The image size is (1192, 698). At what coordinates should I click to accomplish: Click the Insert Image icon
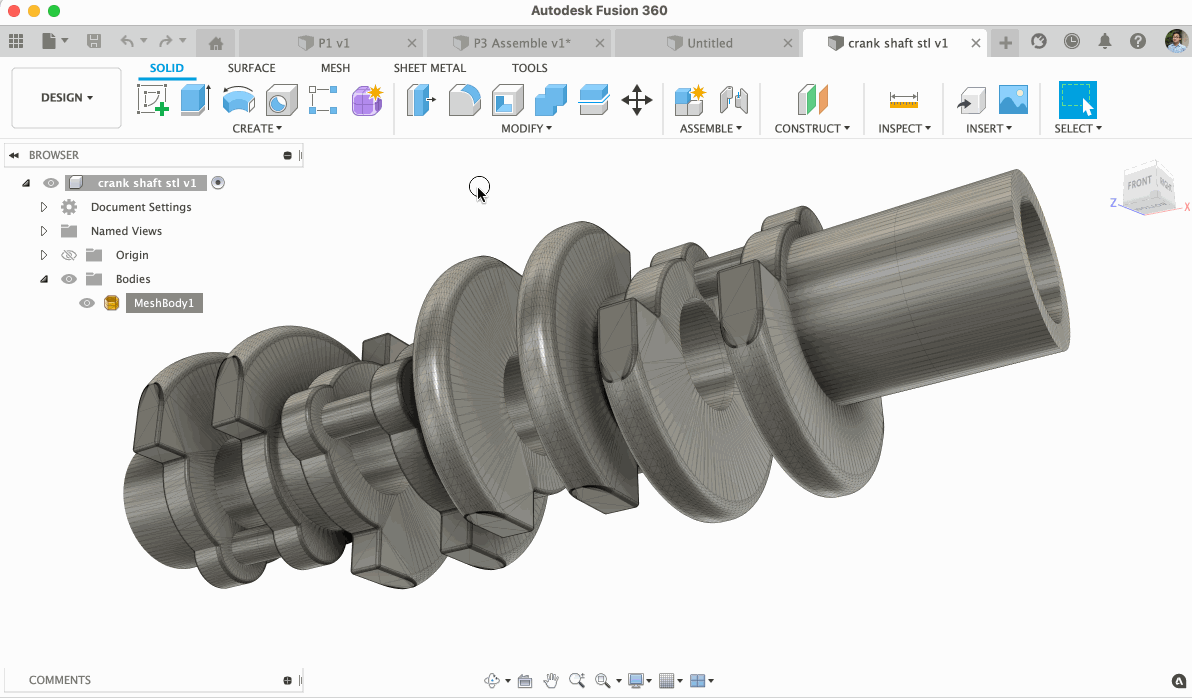[x=1013, y=100]
